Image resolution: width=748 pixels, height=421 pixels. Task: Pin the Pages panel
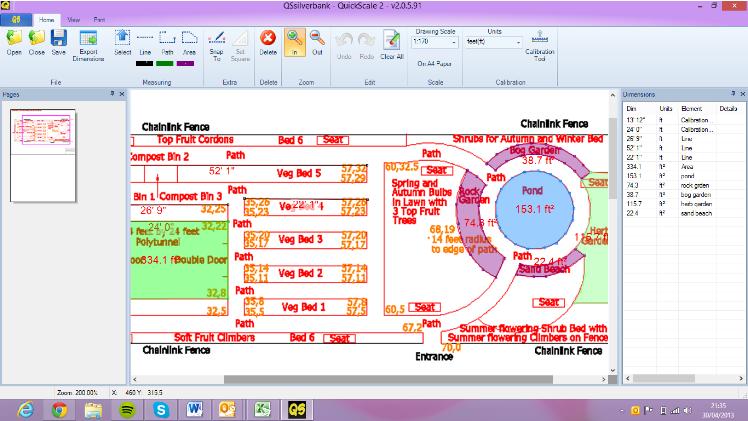[112, 93]
